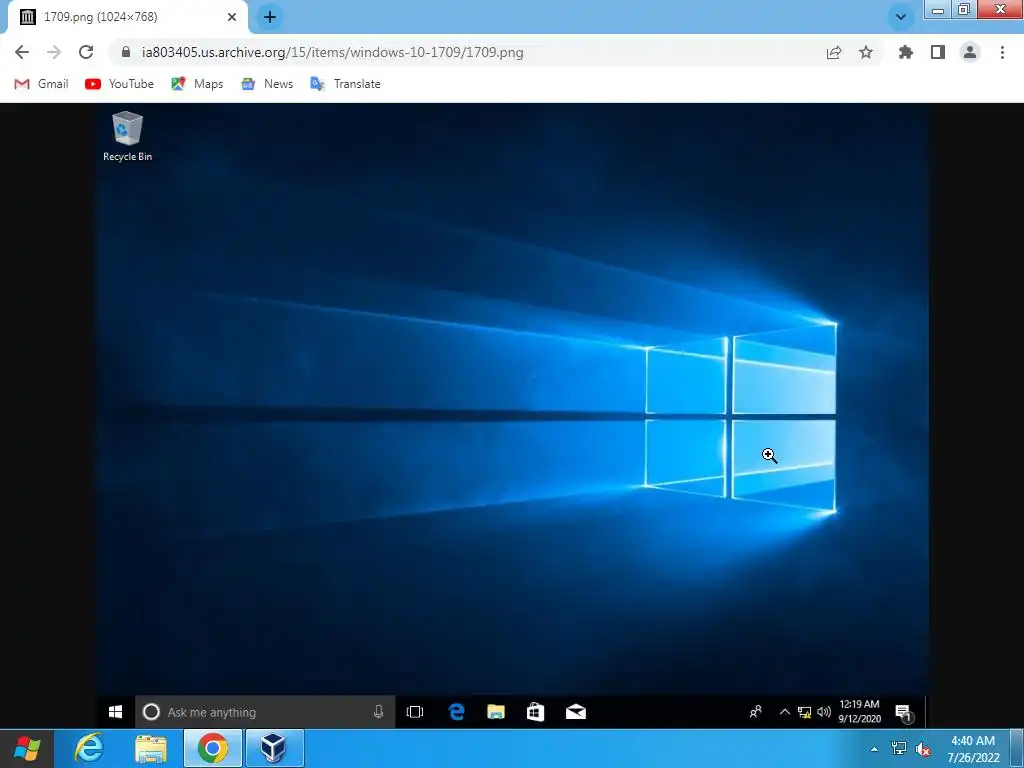Image resolution: width=1024 pixels, height=768 pixels.
Task: Show hidden system tray icons arrow
Action: pos(874,749)
